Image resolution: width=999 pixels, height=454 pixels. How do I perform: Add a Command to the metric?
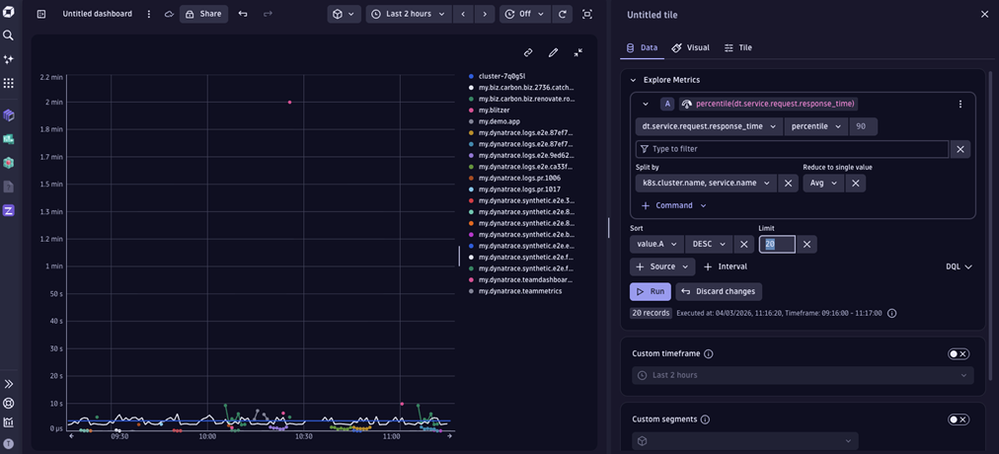[674, 206]
